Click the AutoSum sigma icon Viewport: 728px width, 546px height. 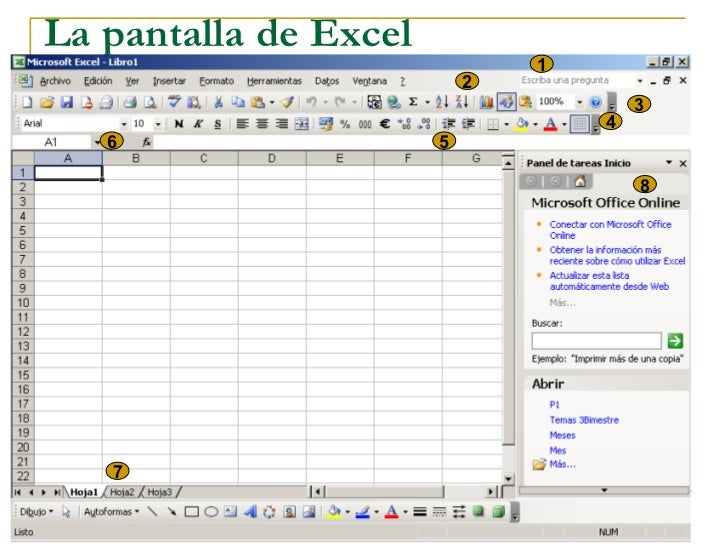click(x=413, y=102)
